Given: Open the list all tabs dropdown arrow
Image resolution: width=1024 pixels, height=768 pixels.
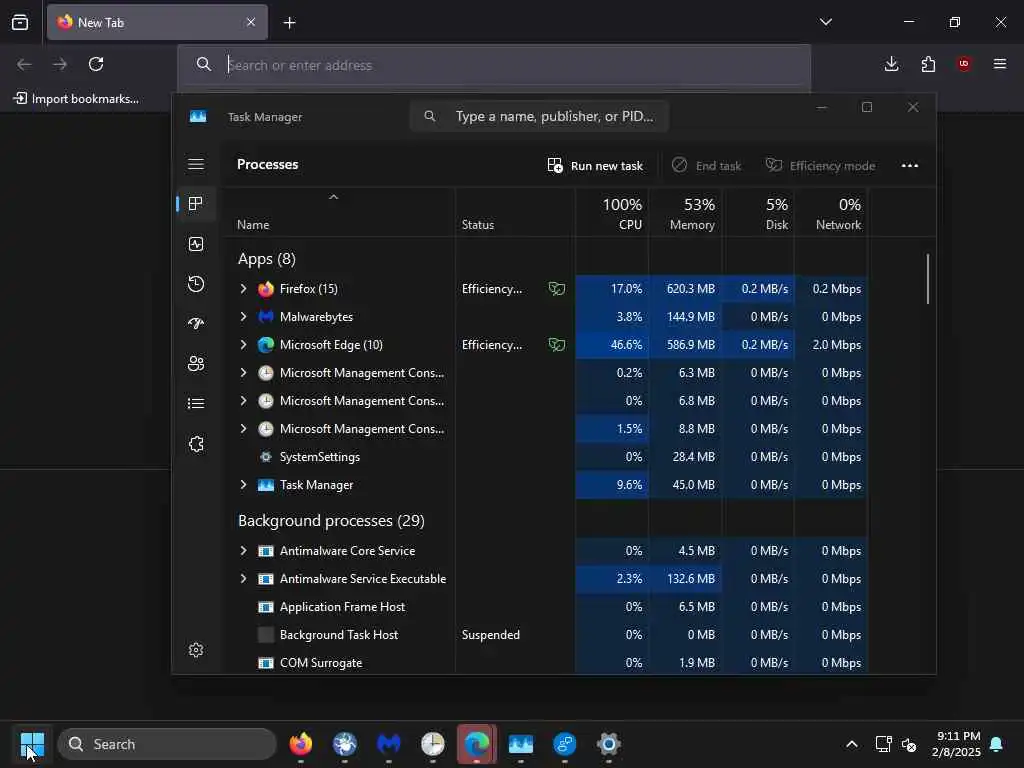Looking at the screenshot, I should point(826,22).
